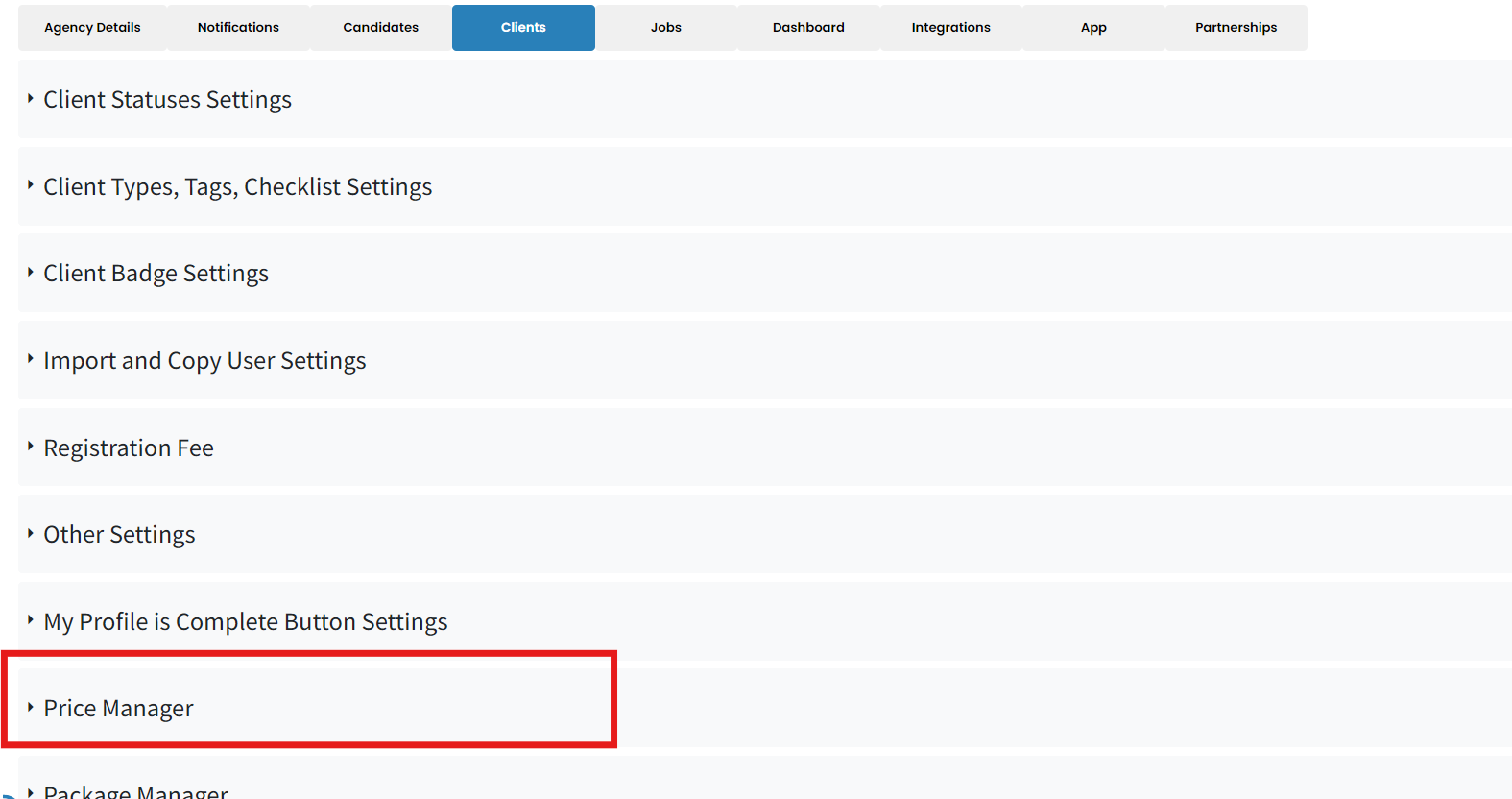
Task: Select the App tab
Action: tap(1093, 28)
